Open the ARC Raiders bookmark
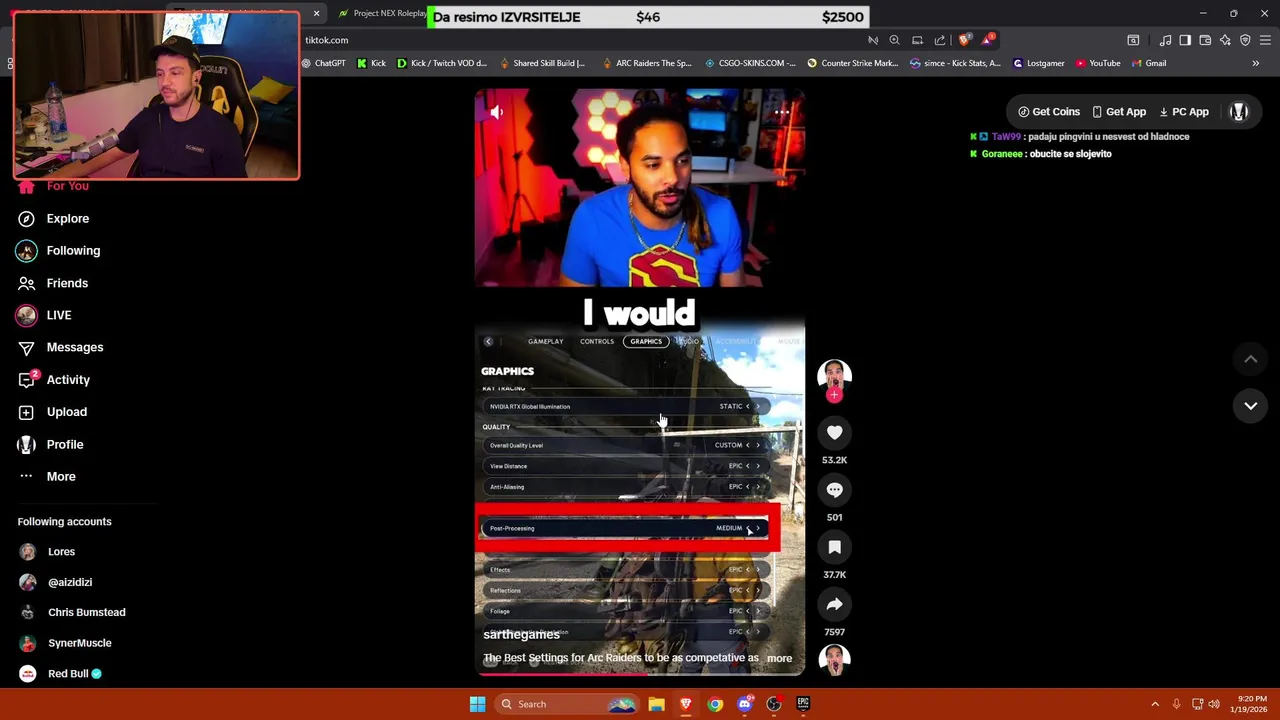This screenshot has width=1280, height=720. [x=647, y=63]
